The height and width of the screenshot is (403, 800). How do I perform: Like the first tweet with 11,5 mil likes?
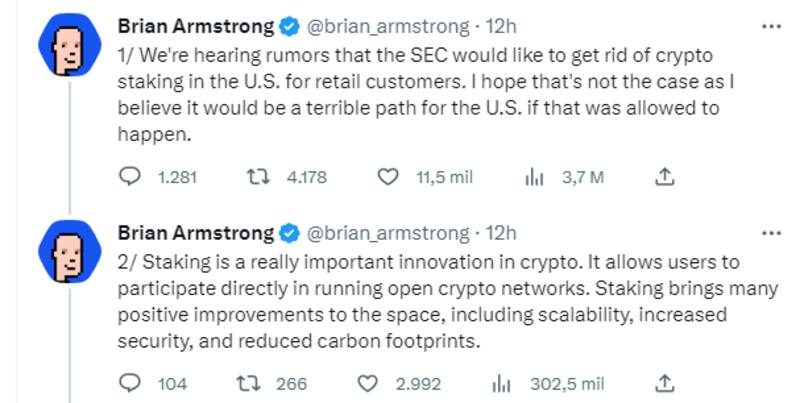click(387, 177)
